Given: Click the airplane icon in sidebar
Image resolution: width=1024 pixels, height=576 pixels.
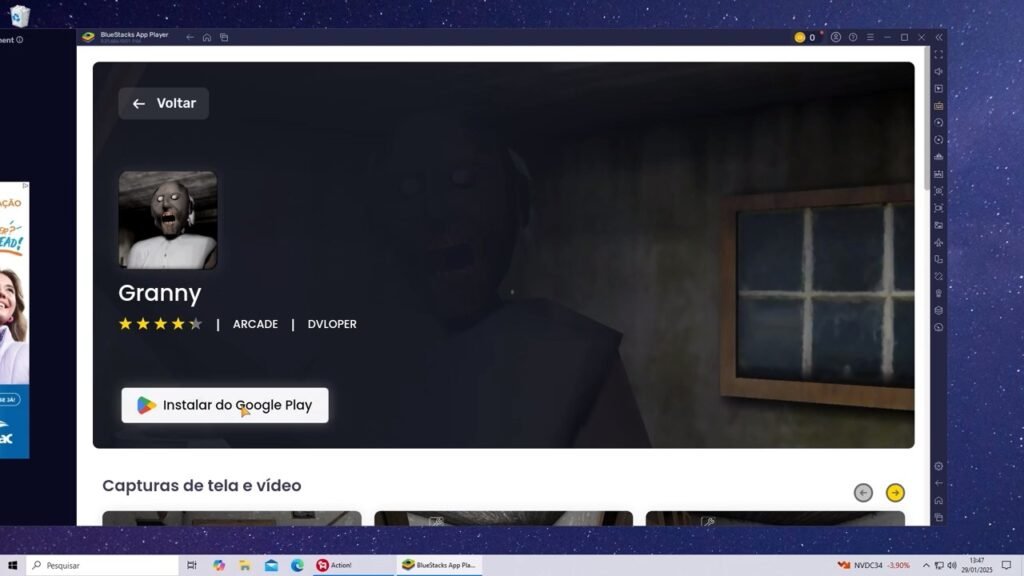Looking at the screenshot, I should point(938,242).
